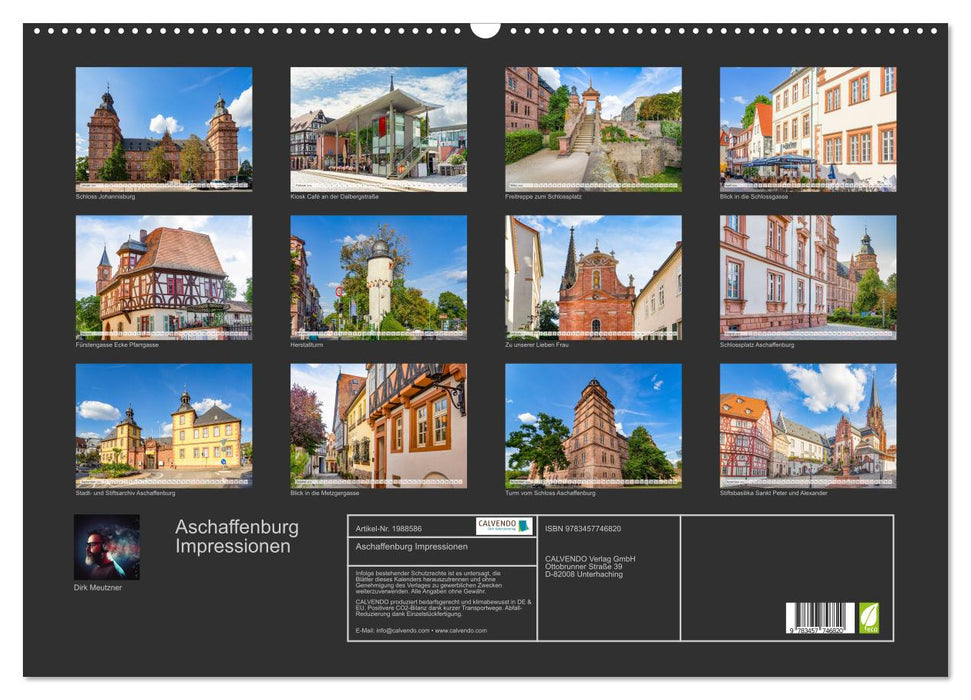
Task: Click the Aschaffenburg Impressionen heading
Action: click(237, 537)
